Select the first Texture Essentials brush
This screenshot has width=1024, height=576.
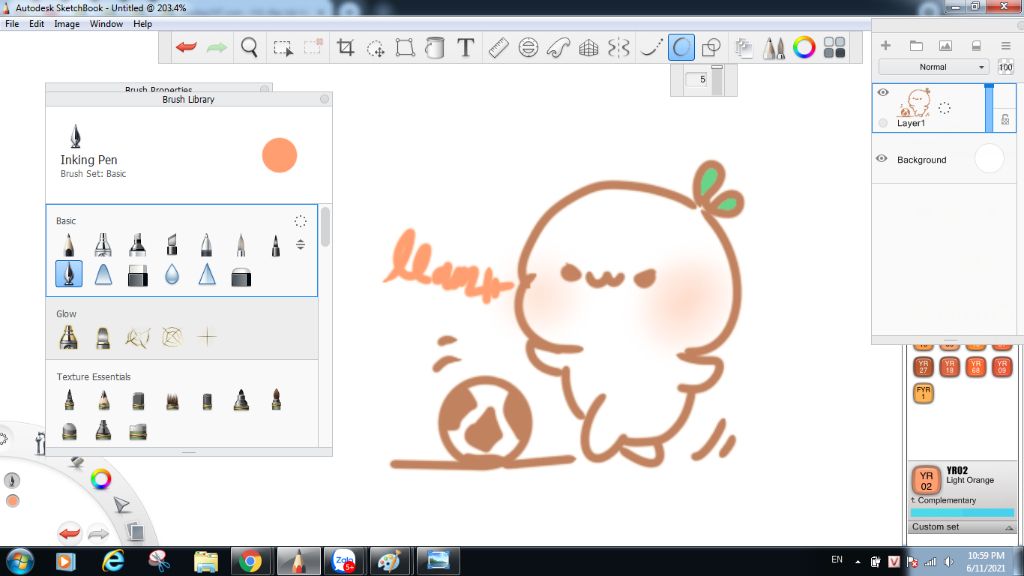[x=69, y=400]
